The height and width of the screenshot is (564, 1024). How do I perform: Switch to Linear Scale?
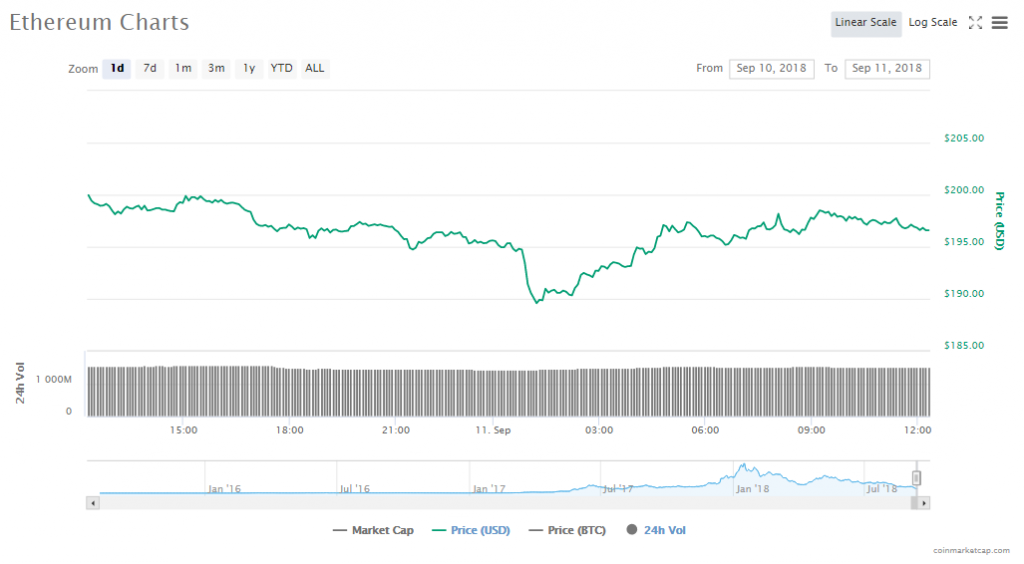pos(866,23)
